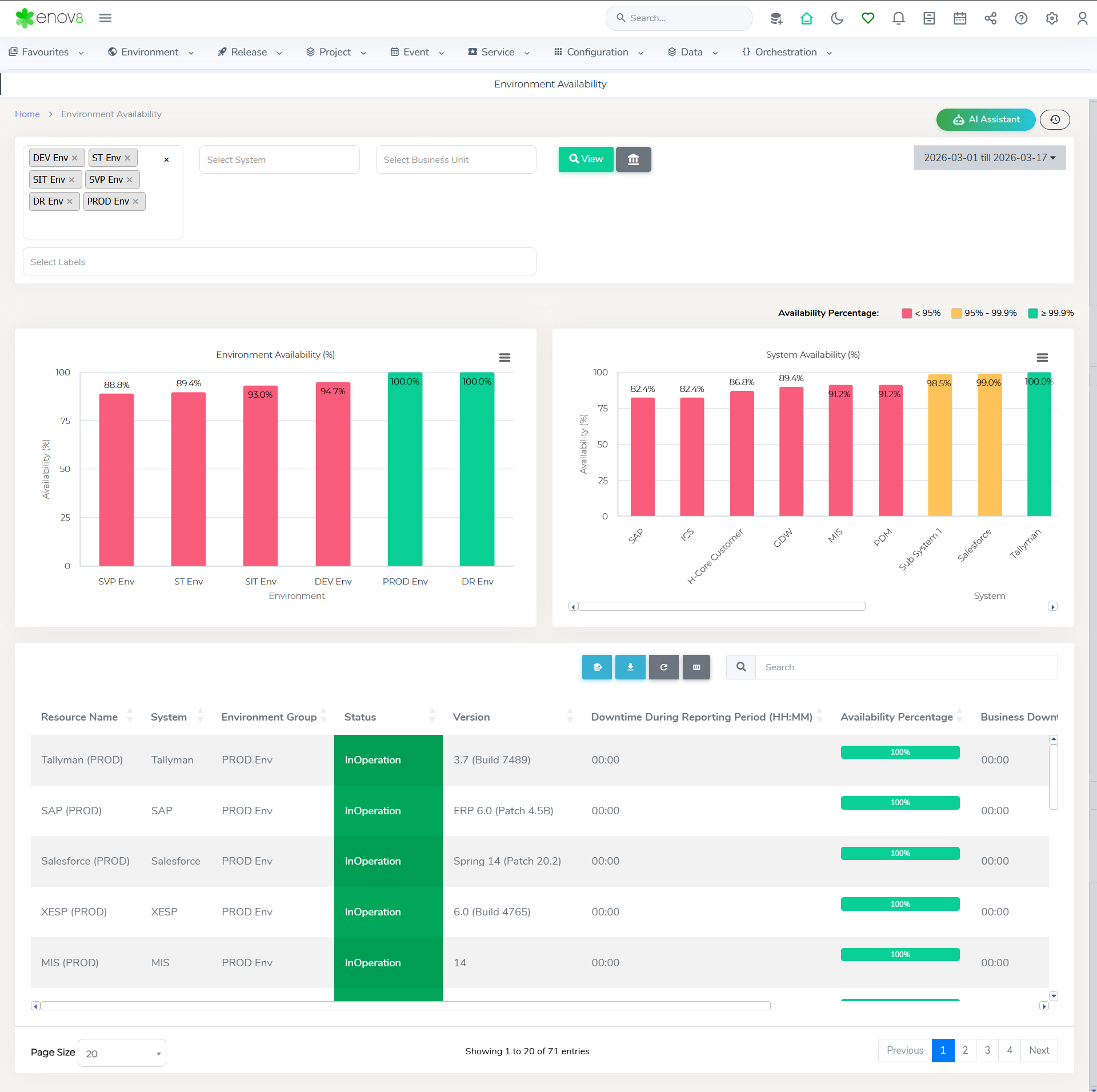Go to page 3 of results
The image size is (1097, 1092).
[987, 1050]
